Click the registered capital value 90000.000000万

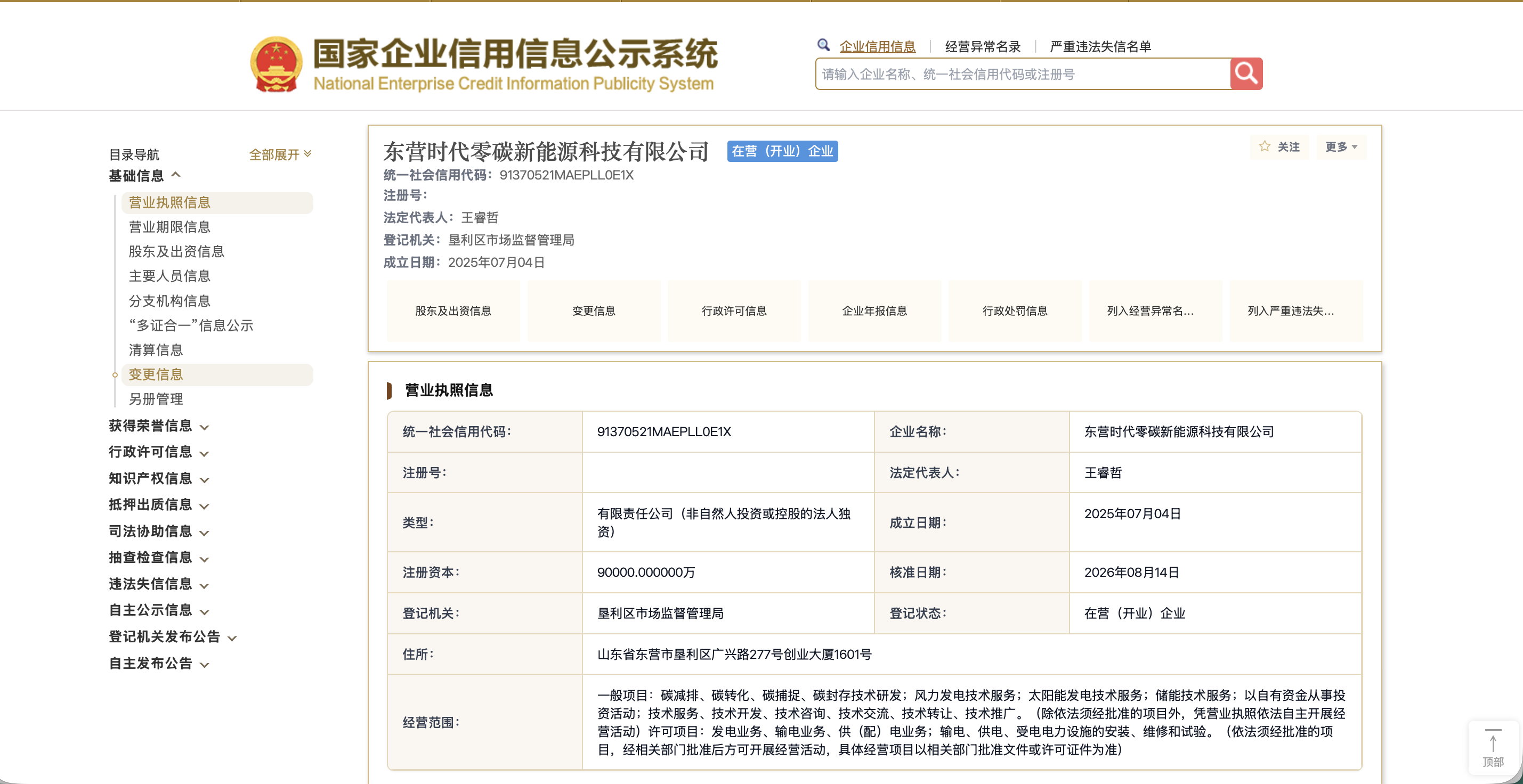tap(646, 573)
